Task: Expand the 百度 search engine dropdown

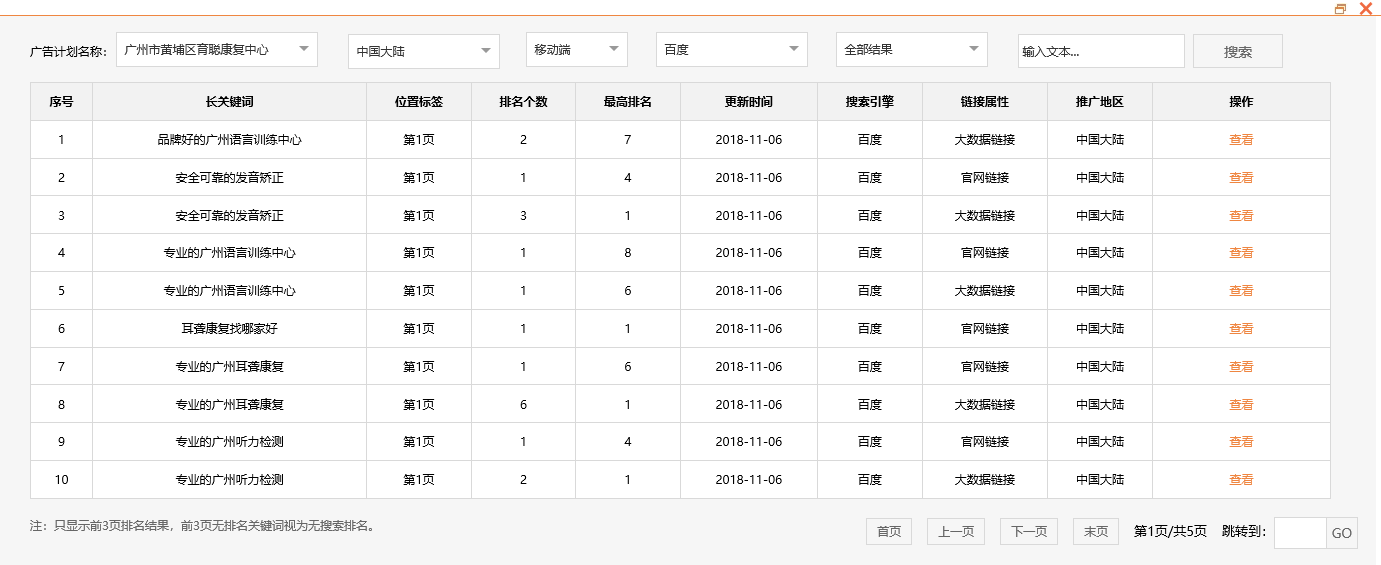Action: (x=732, y=49)
